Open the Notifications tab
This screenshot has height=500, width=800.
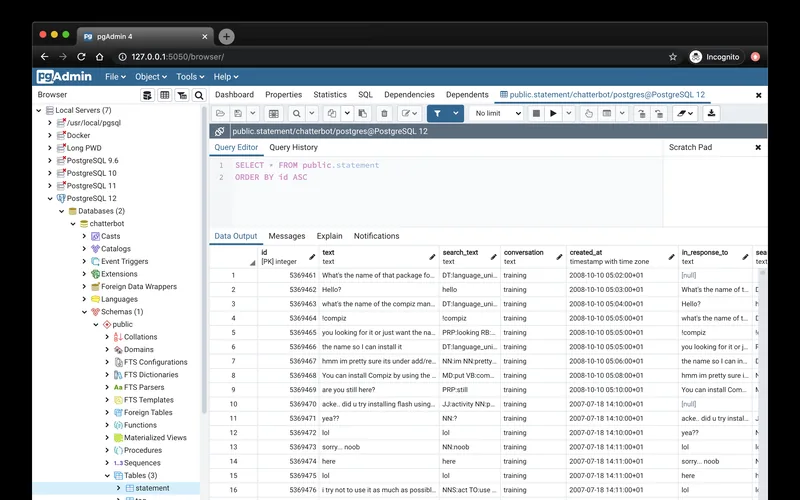click(x=377, y=236)
